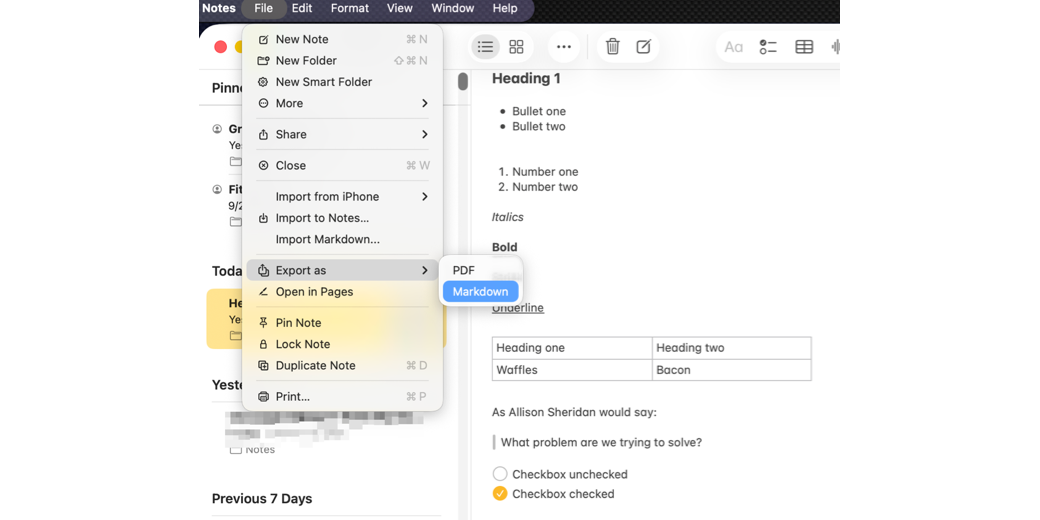
Task: Click the 'Number two' list item
Action: tap(545, 187)
